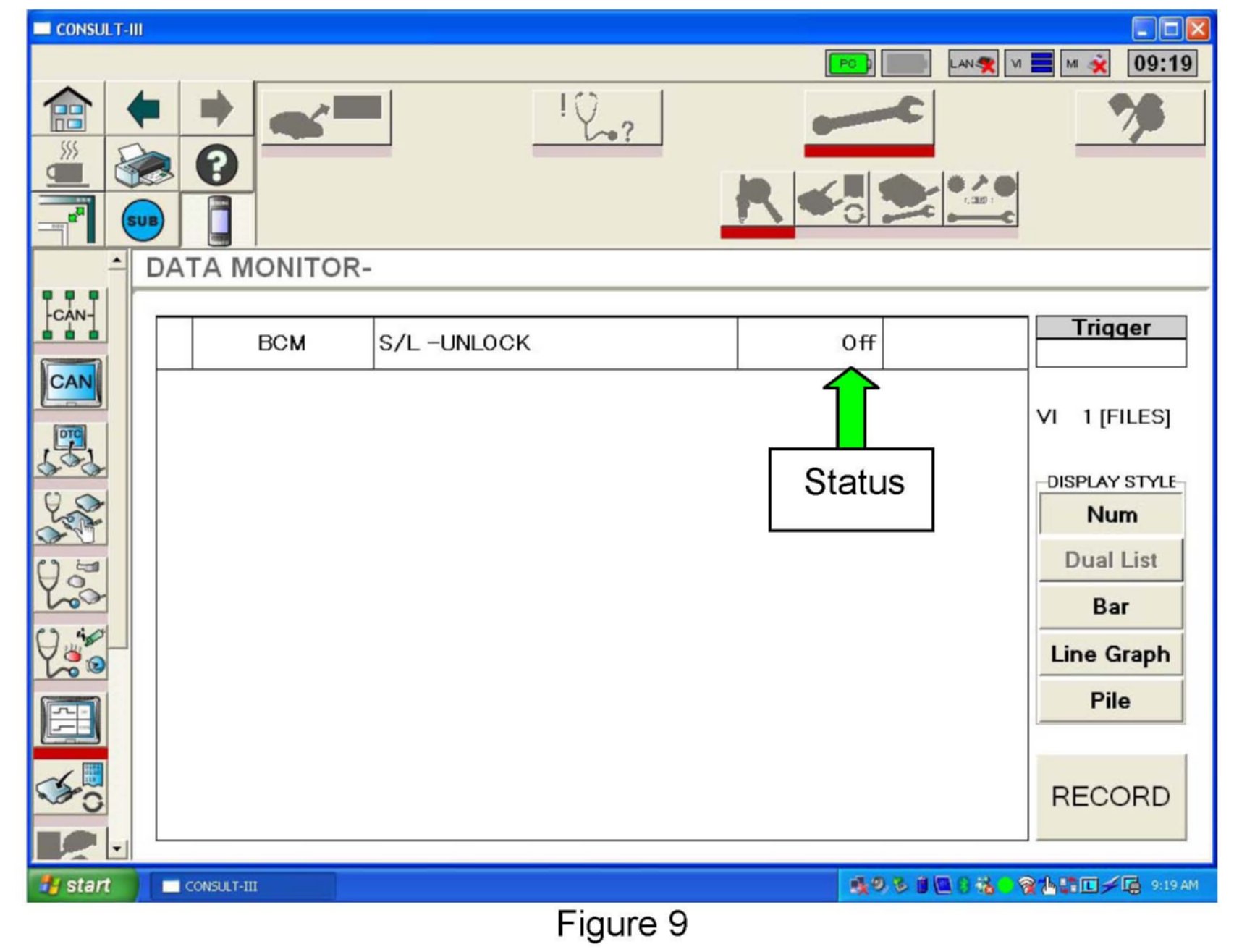Open the hand tools tab at top right

[1140, 118]
